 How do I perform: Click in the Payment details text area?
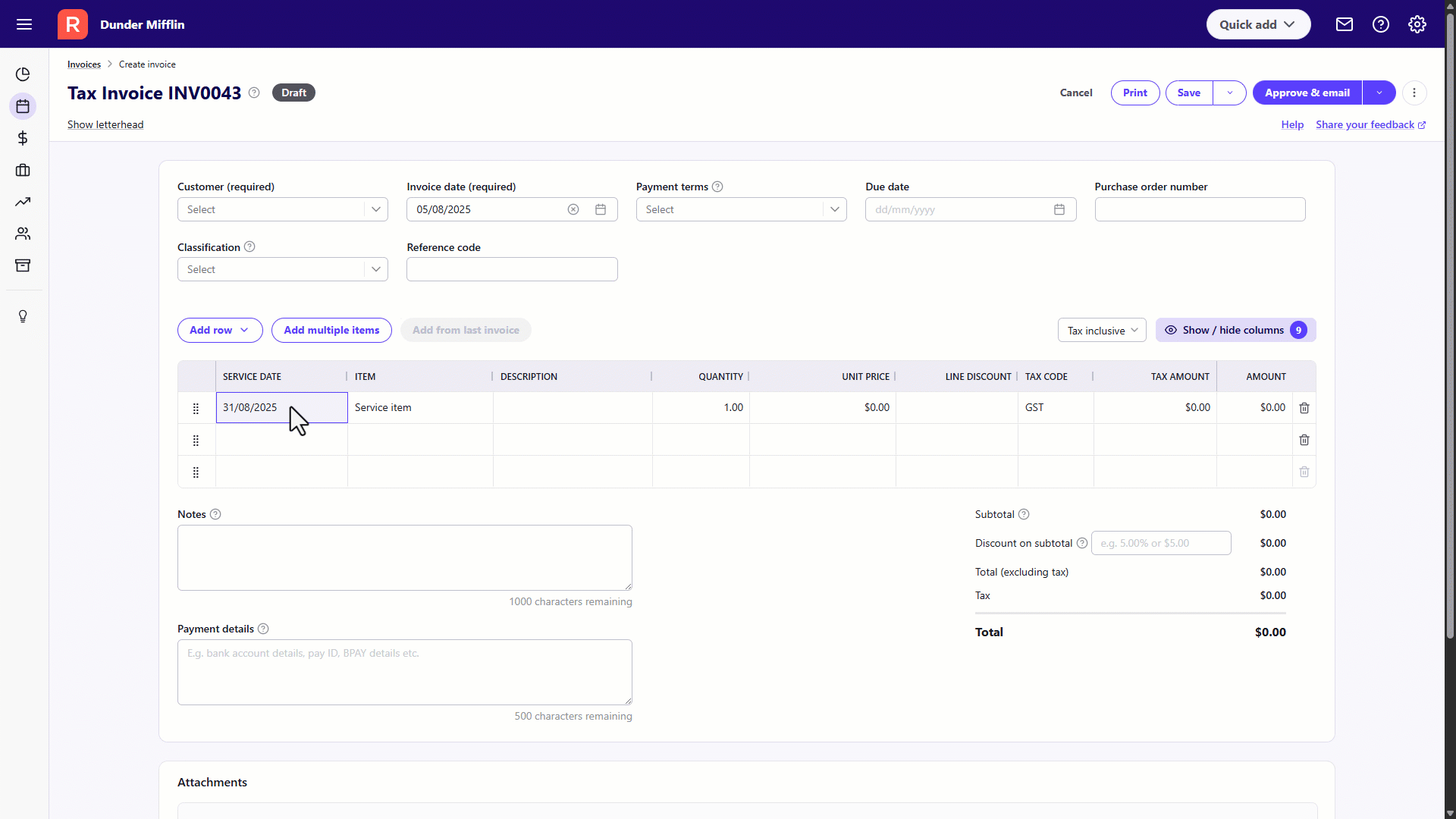click(405, 672)
